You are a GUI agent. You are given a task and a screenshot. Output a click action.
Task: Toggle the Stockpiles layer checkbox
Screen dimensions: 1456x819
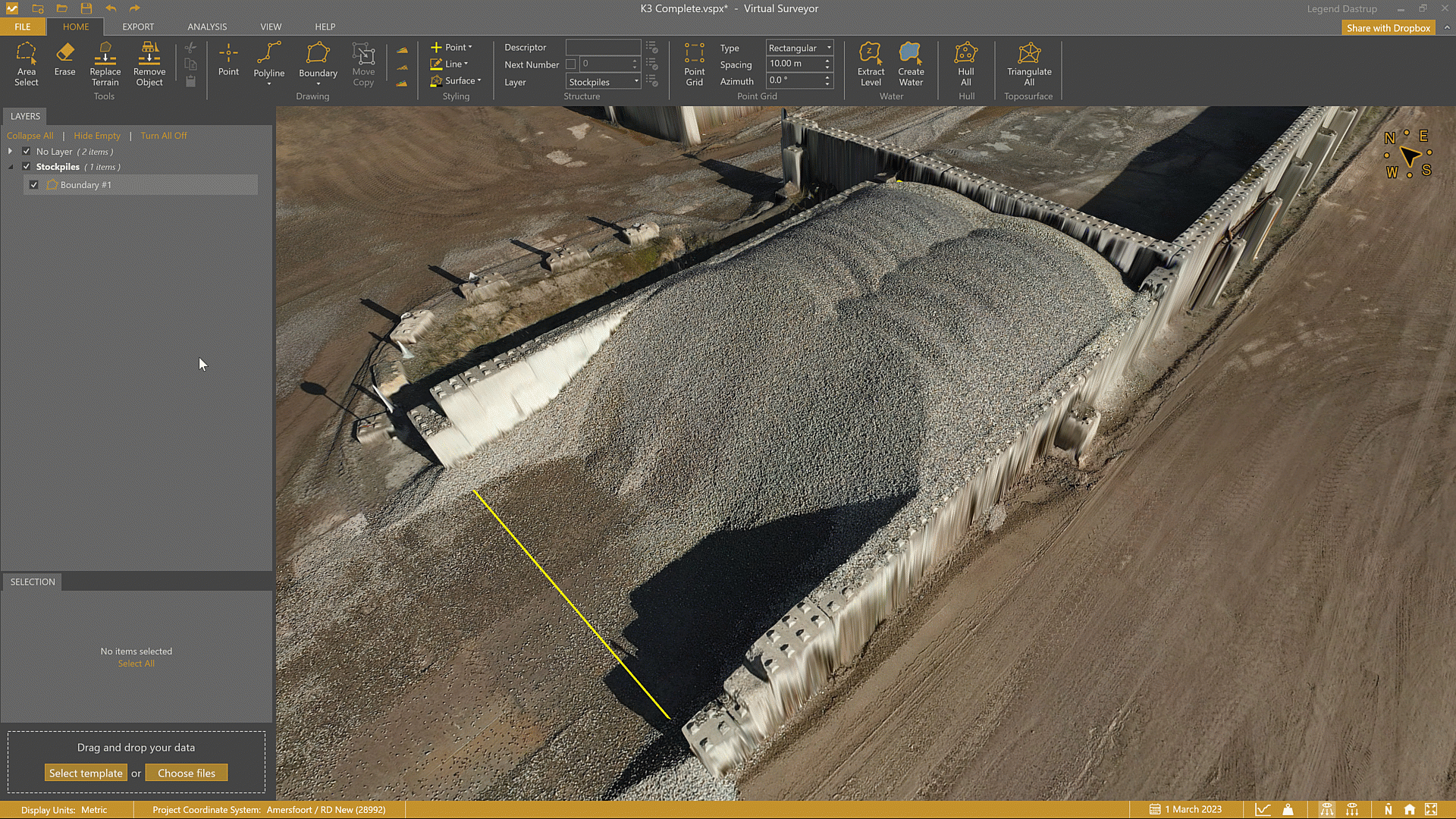27,167
